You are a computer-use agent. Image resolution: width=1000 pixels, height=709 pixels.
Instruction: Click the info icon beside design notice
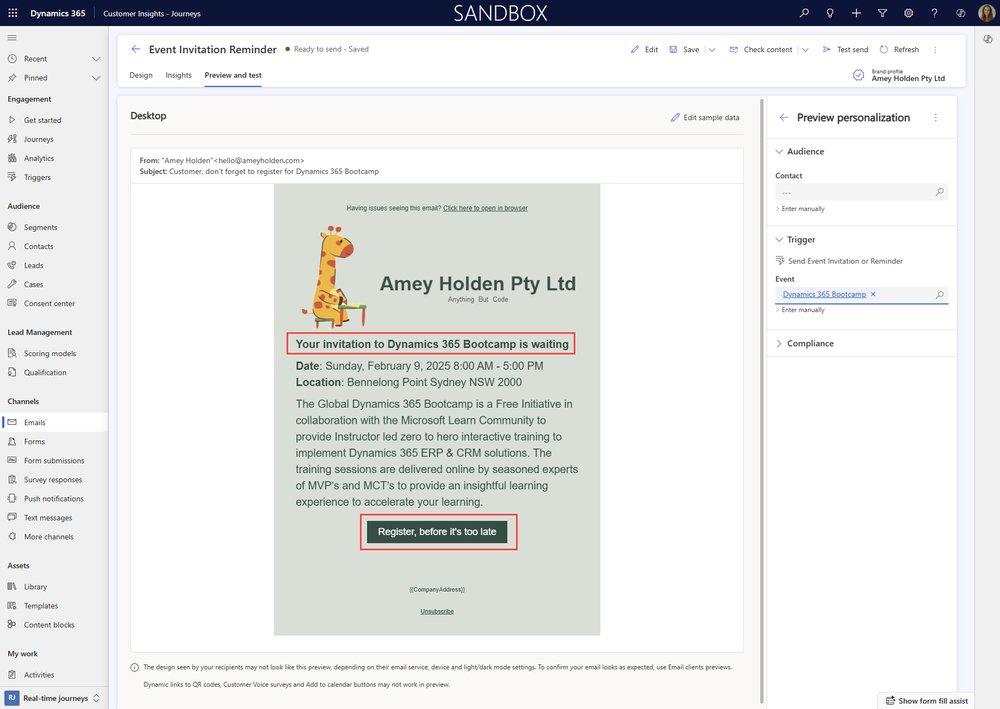tap(135, 668)
